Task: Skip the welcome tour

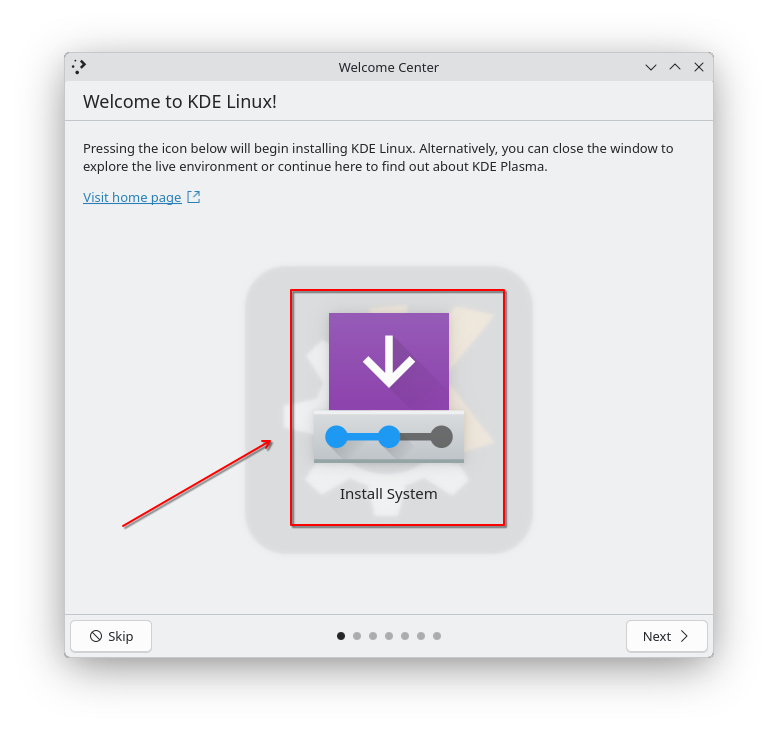Action: coord(111,636)
